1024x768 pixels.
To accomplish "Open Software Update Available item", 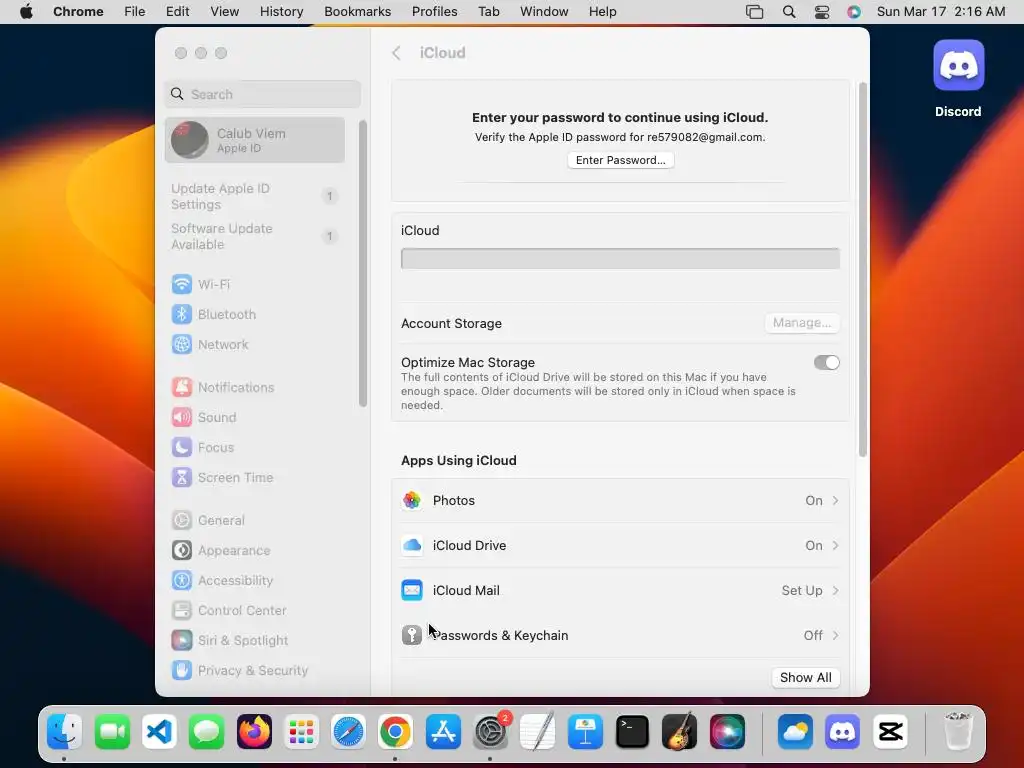I will tap(255, 236).
